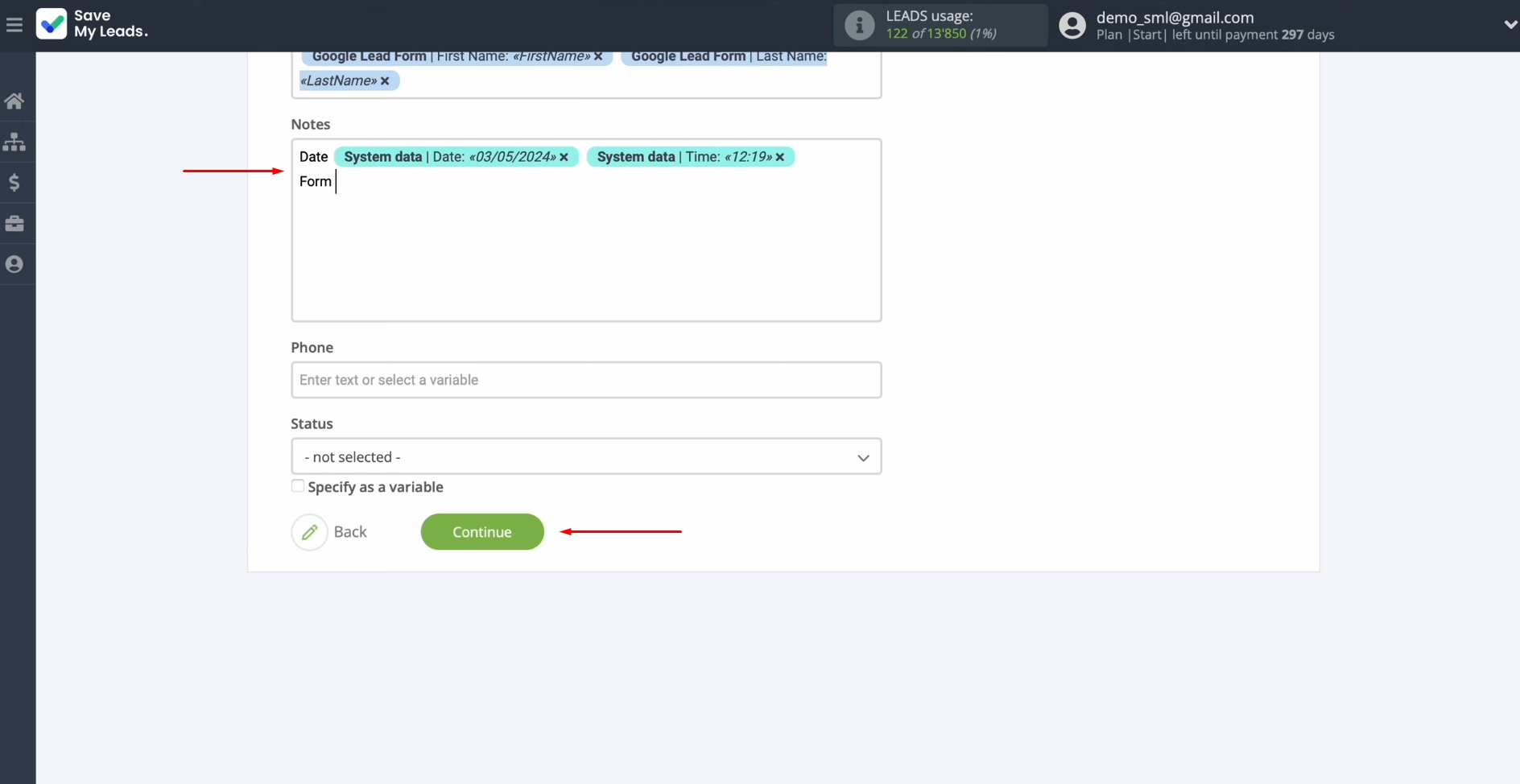
Task: Focus the Phone input field
Action: tap(586, 380)
